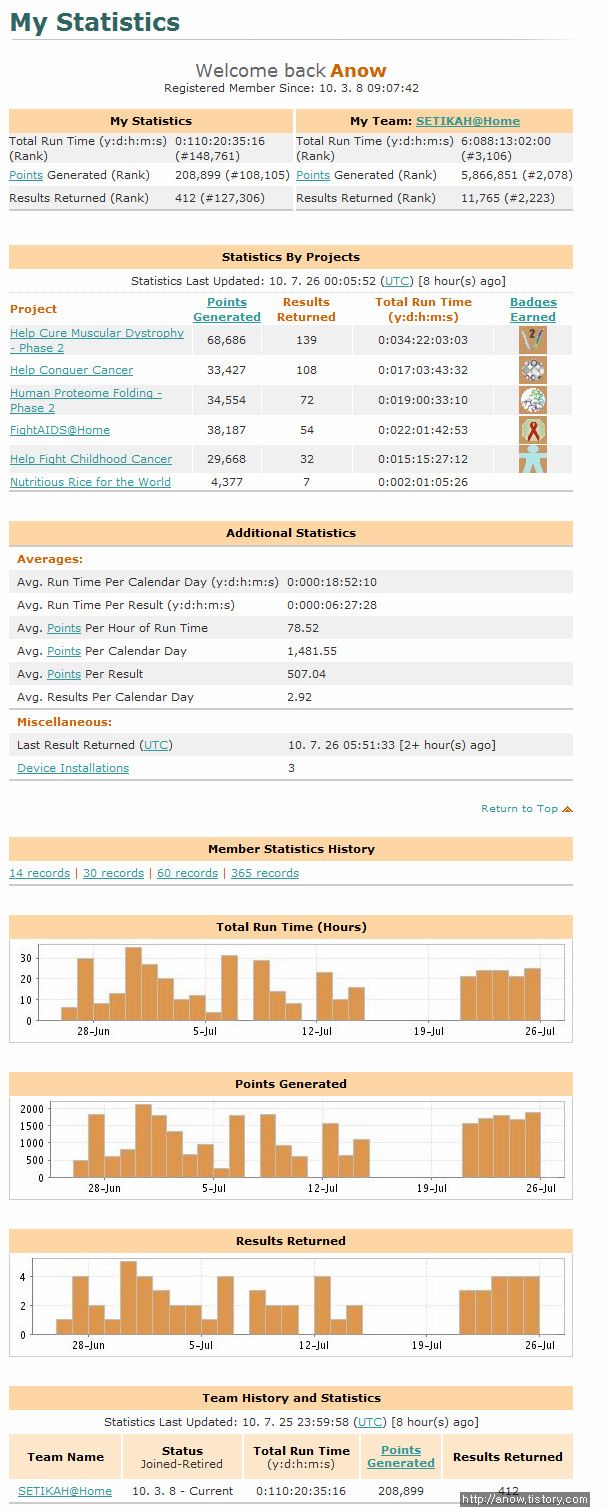Click the Return to Top arrow icon
Viewport: 605px width, 1509px height.
coord(568,809)
